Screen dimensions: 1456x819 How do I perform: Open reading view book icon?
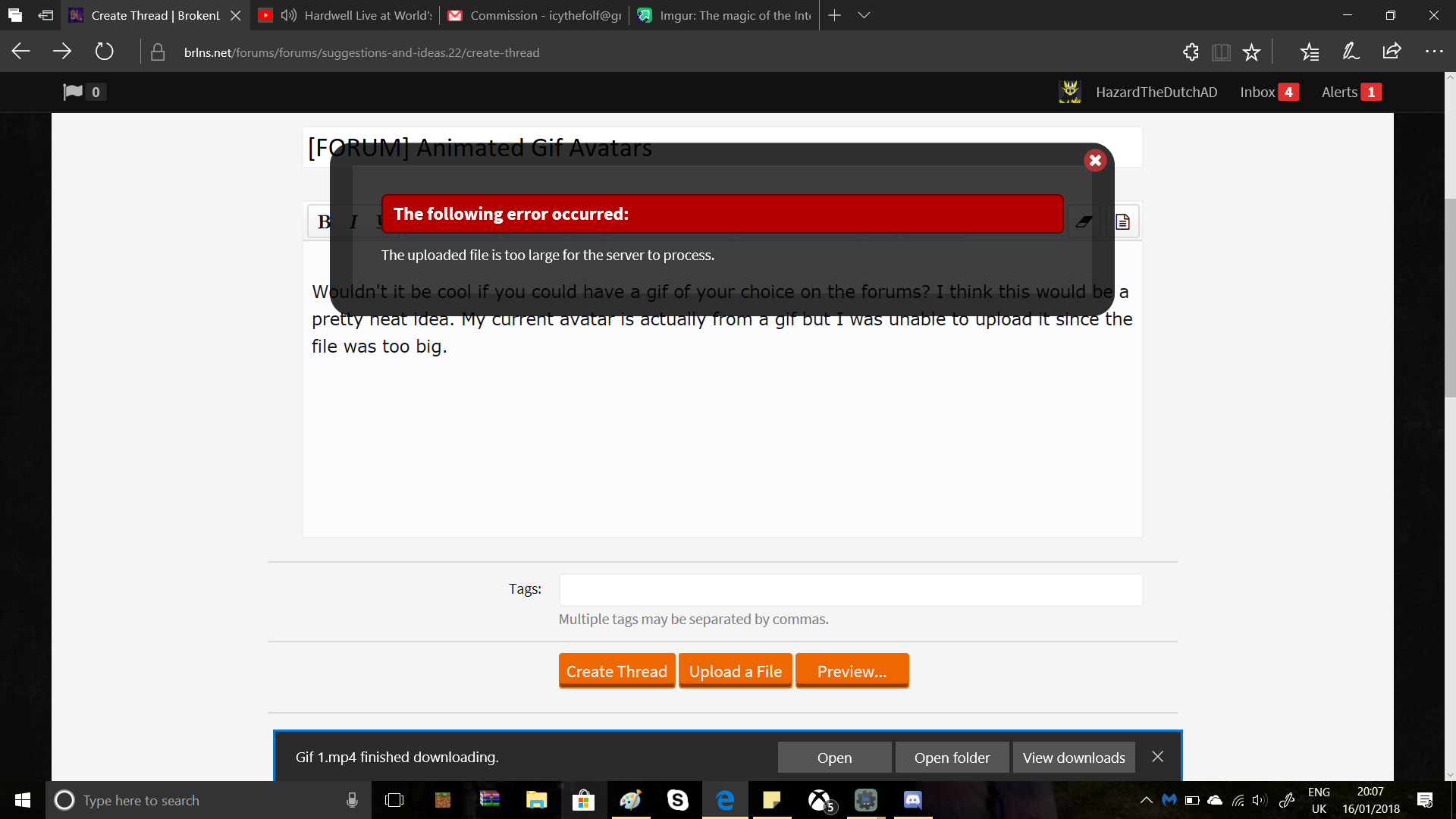pos(1221,52)
